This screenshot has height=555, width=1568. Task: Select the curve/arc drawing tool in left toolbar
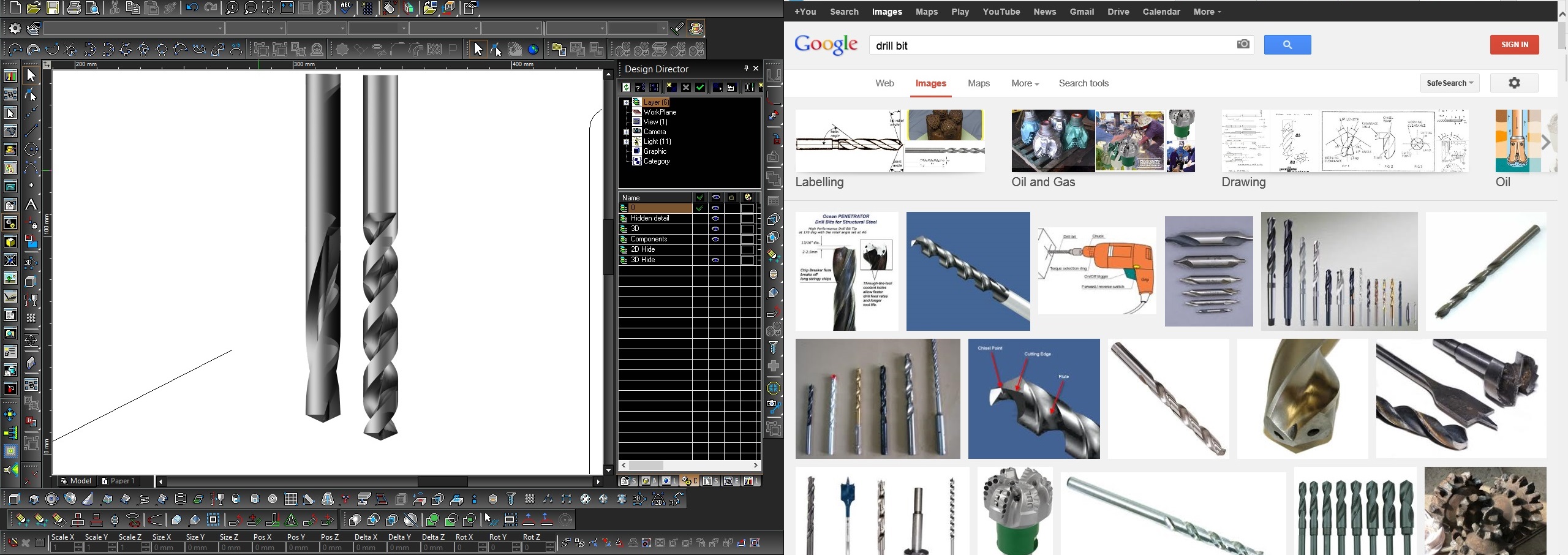31,167
